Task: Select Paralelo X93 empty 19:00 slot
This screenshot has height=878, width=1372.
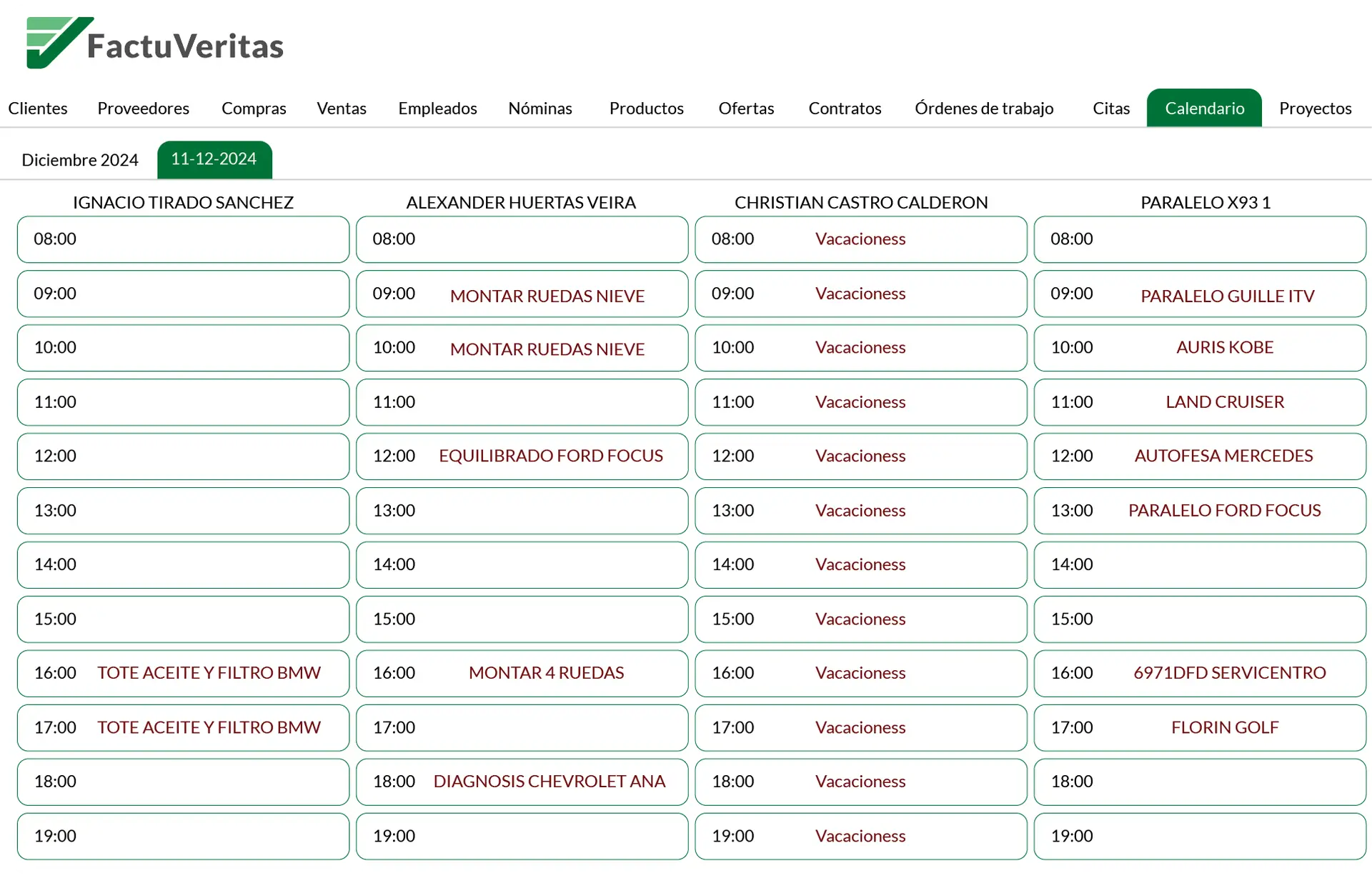Action: [x=1200, y=837]
